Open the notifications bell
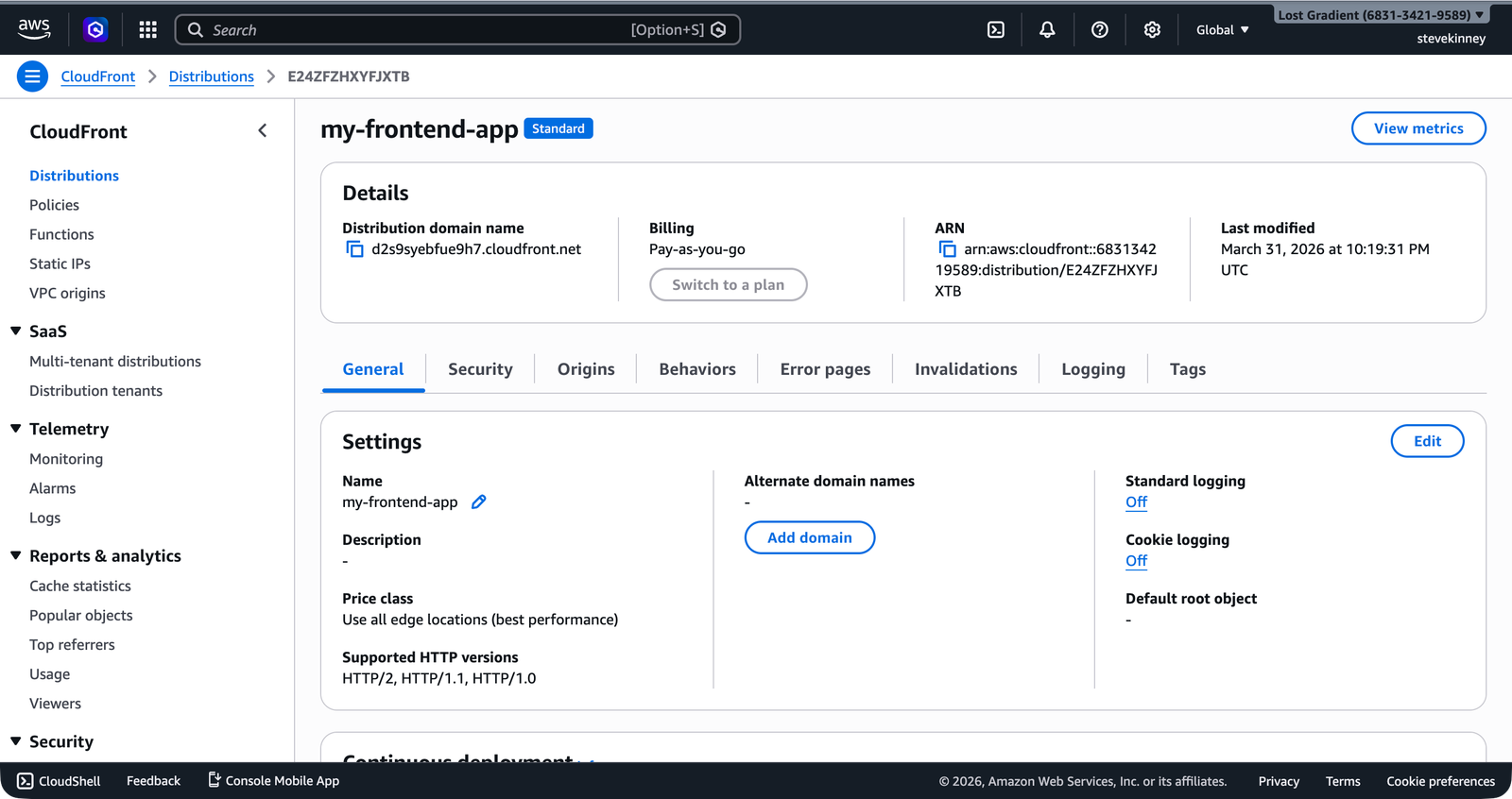1512x799 pixels. click(x=1047, y=30)
